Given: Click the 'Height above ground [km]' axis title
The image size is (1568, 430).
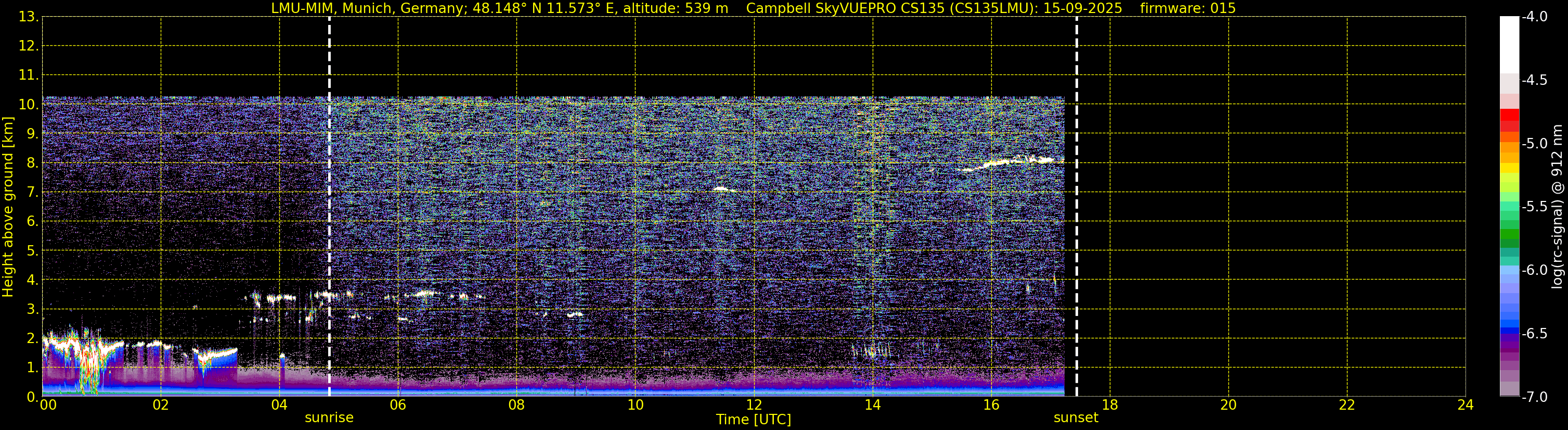Looking at the screenshot, I should (x=8, y=207).
